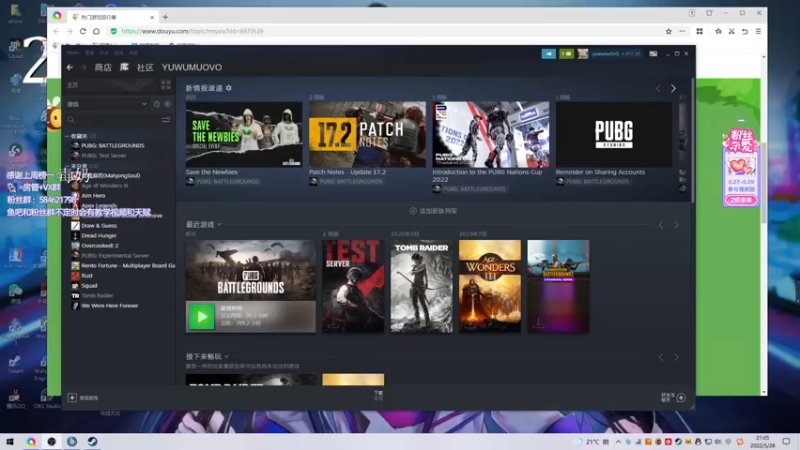Image resolution: width=800 pixels, height=450 pixels.
Task: Toggle the ready-to-play filter icon
Action: pos(167,104)
